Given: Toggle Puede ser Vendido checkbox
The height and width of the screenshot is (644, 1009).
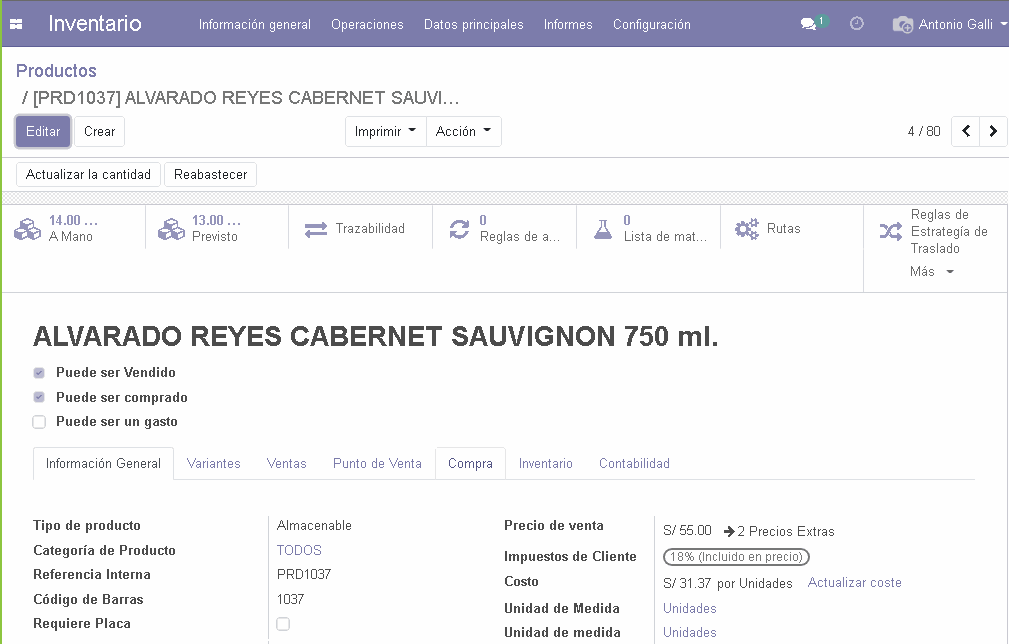Looking at the screenshot, I should (39, 373).
